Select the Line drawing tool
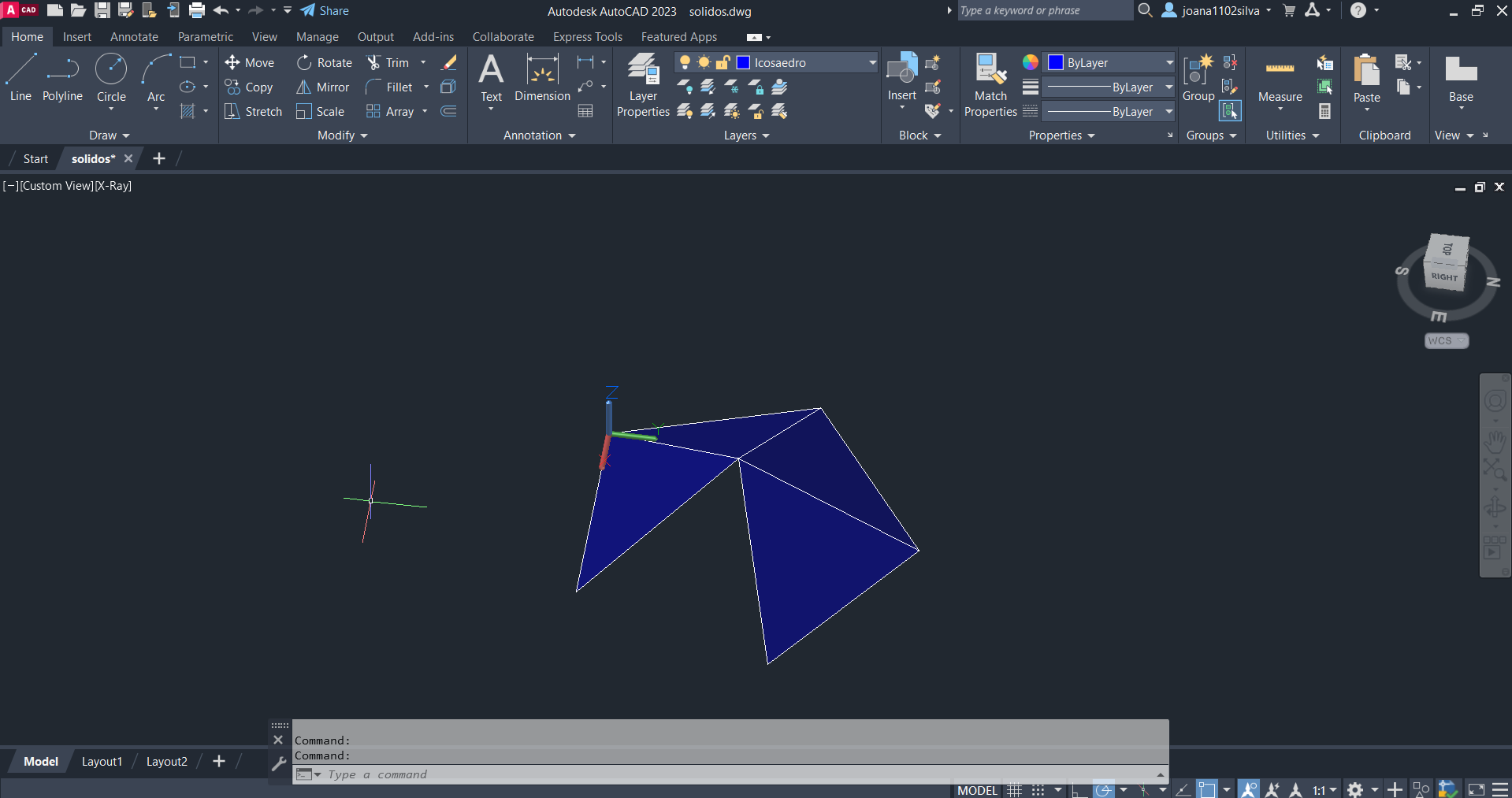Image resolution: width=1512 pixels, height=798 pixels. coord(20,77)
